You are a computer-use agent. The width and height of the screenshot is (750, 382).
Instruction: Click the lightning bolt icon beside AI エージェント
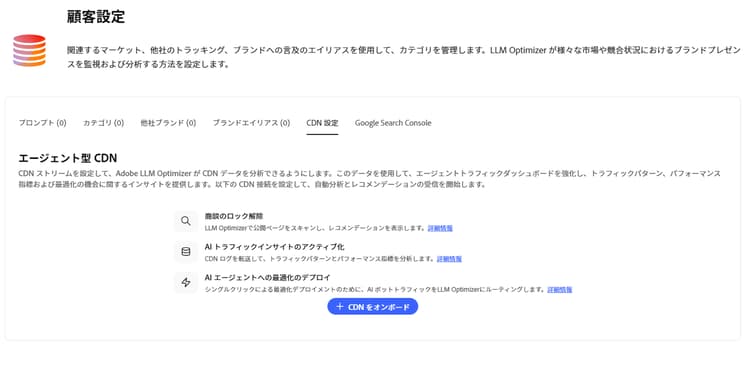click(x=186, y=282)
